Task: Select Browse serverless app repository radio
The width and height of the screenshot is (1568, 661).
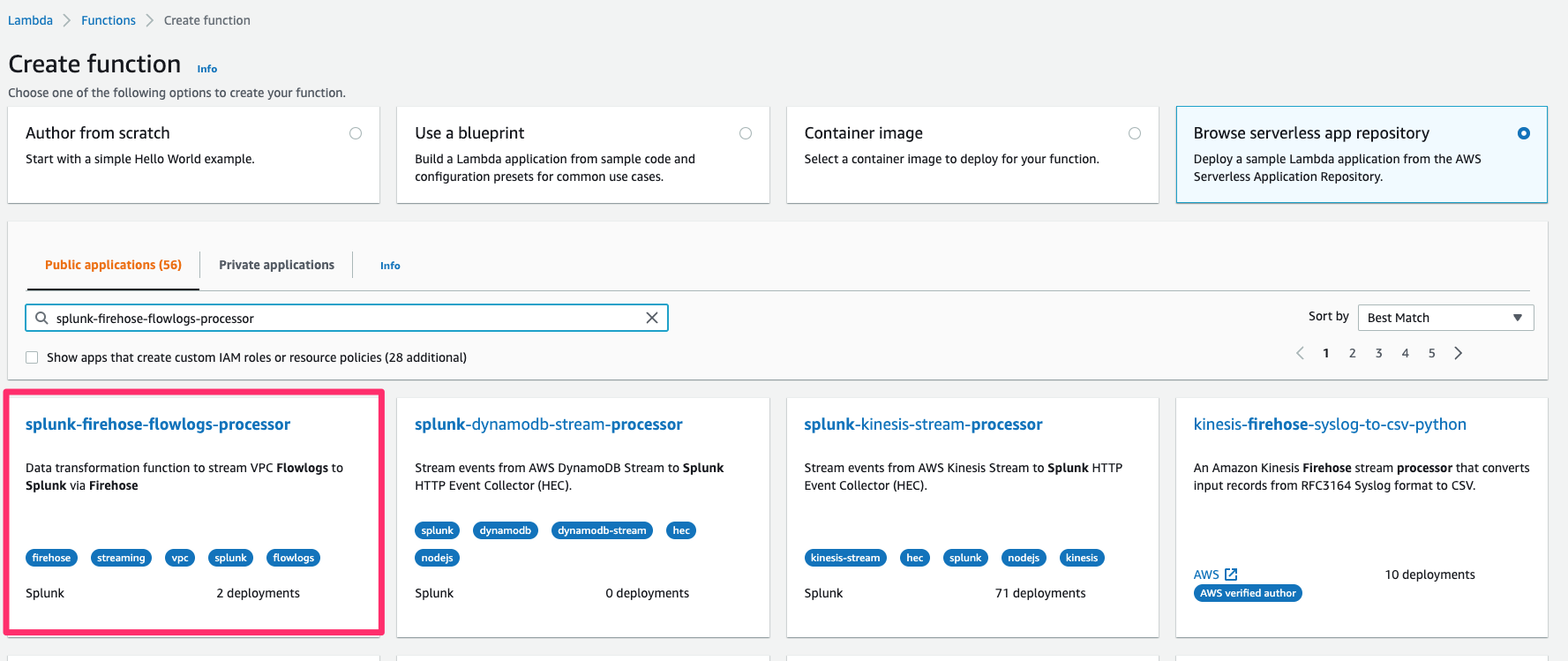Action: 1524,133
